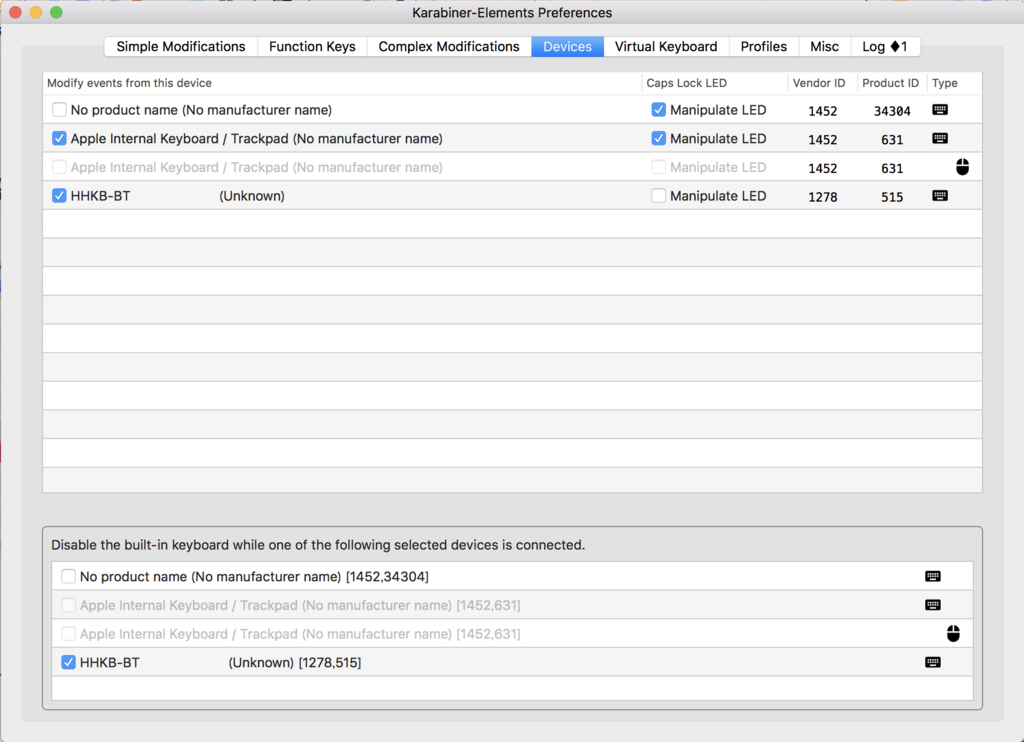Uncheck HHKB-BT in disable built-in keyboard list
1024x742 pixels.
pyautogui.click(x=69, y=662)
